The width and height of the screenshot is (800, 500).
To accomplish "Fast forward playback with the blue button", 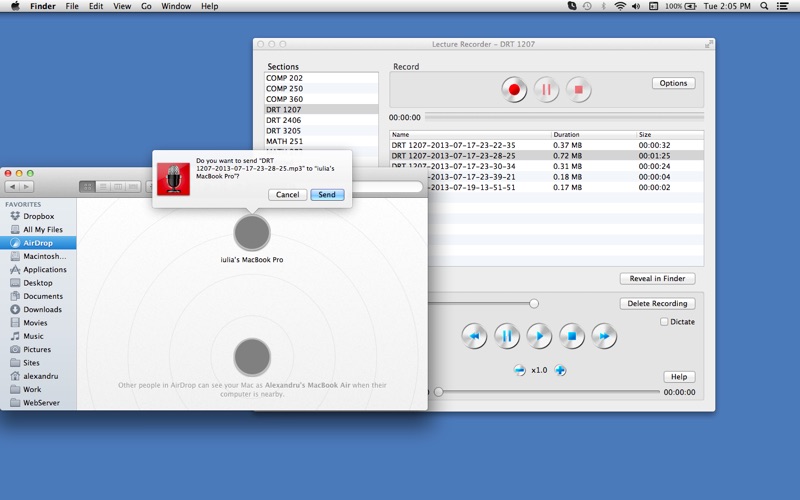I will (x=604, y=336).
